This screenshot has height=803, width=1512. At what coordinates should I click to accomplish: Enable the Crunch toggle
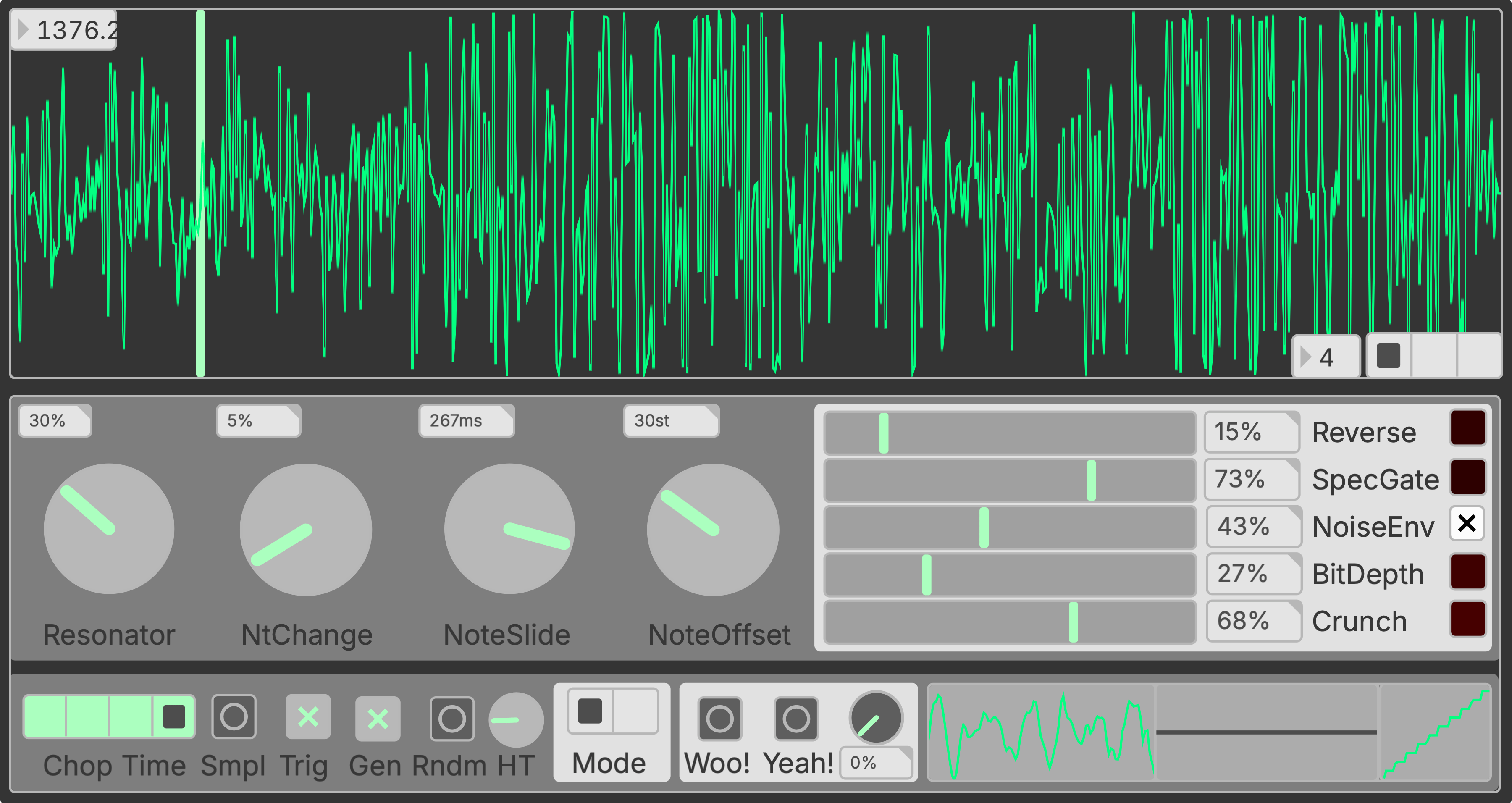click(x=1467, y=619)
